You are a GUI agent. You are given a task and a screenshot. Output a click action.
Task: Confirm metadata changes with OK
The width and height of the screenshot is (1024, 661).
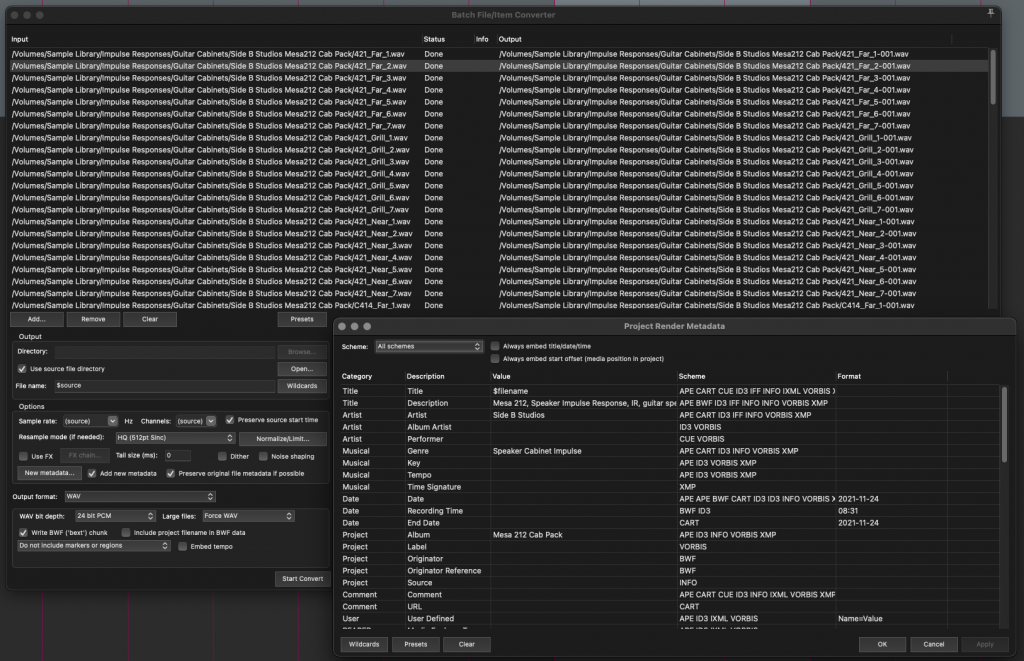click(881, 644)
